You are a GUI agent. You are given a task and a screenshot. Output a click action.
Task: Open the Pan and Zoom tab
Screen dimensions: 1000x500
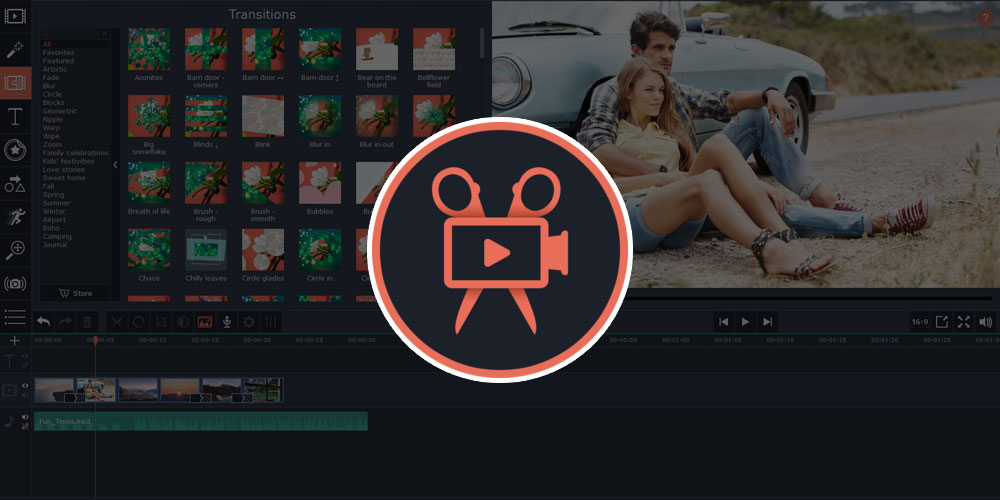[x=15, y=251]
